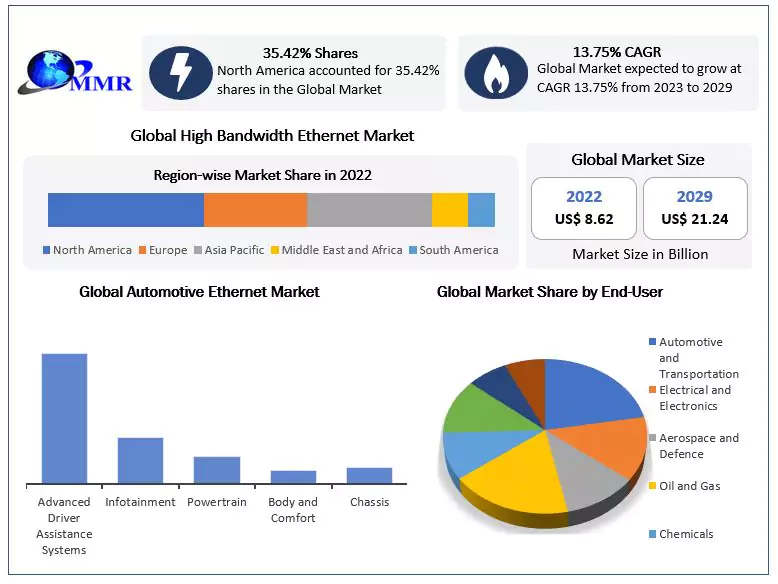The image size is (778, 584).
Task: Click the Chassis bar in chart
Action: 369,475
